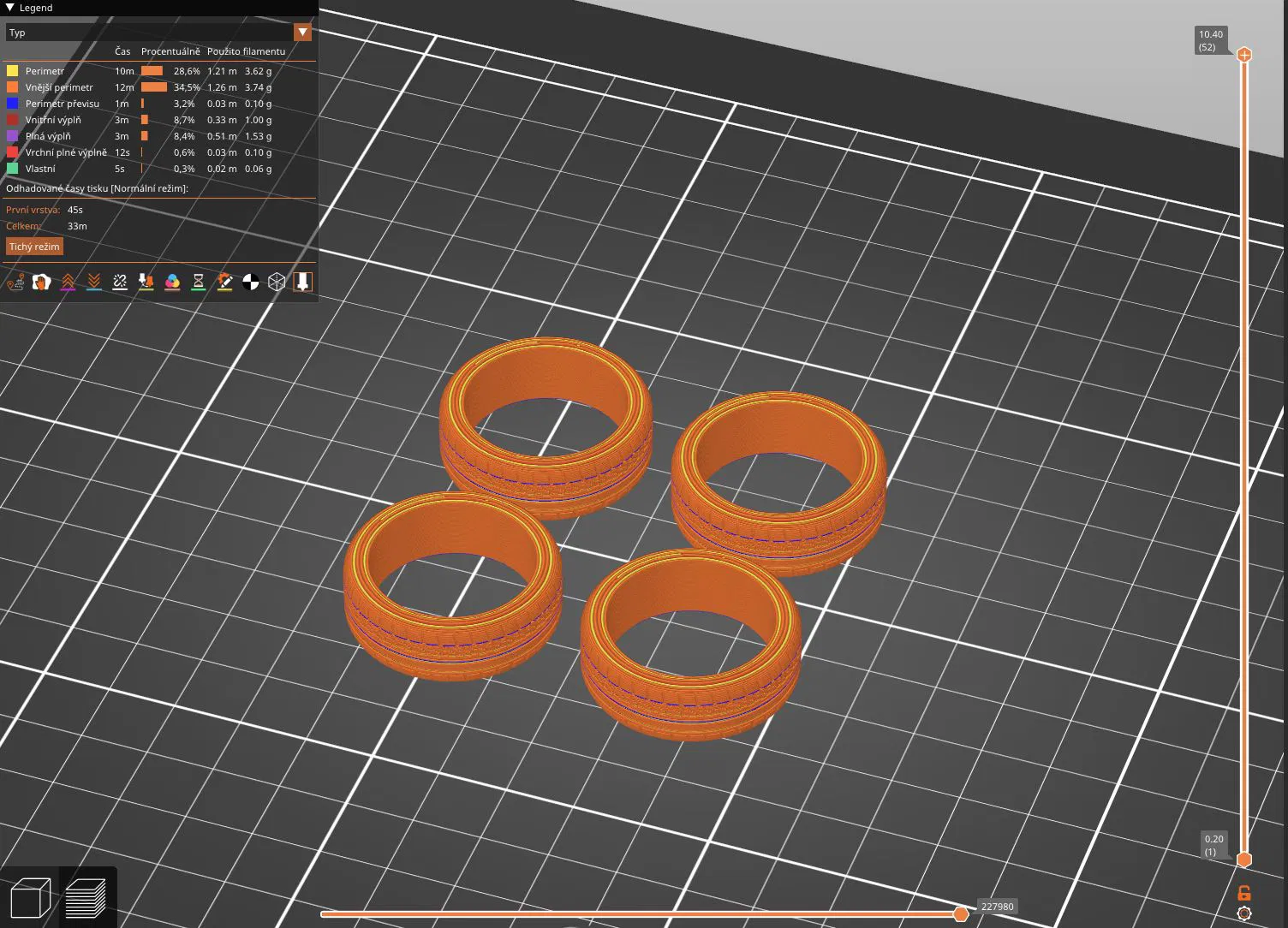Viewport: 1288px width, 928px height.
Task: Toggle tool marker nozzle icon
Action: 302,282
